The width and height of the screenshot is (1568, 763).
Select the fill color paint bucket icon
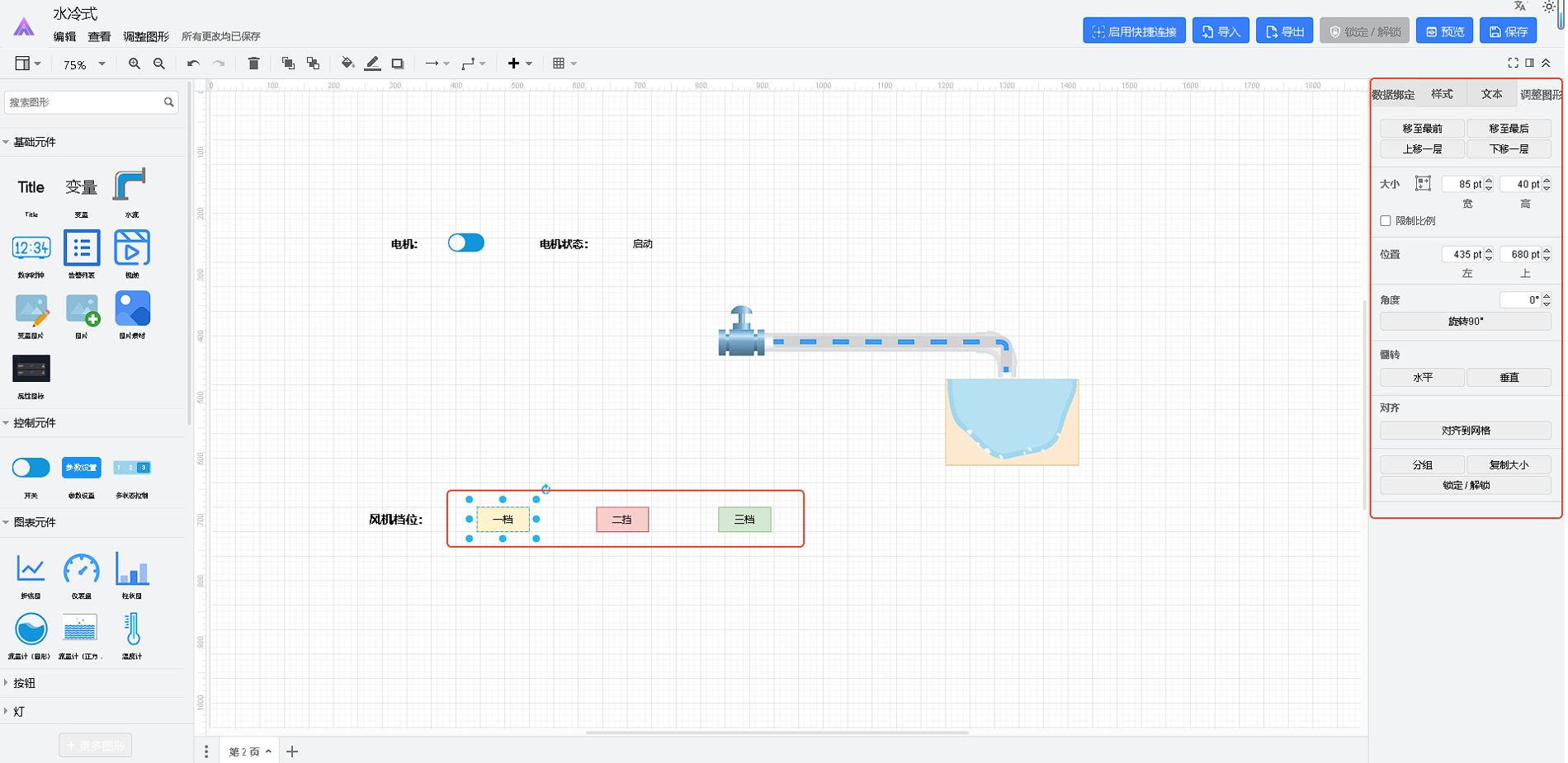[347, 64]
